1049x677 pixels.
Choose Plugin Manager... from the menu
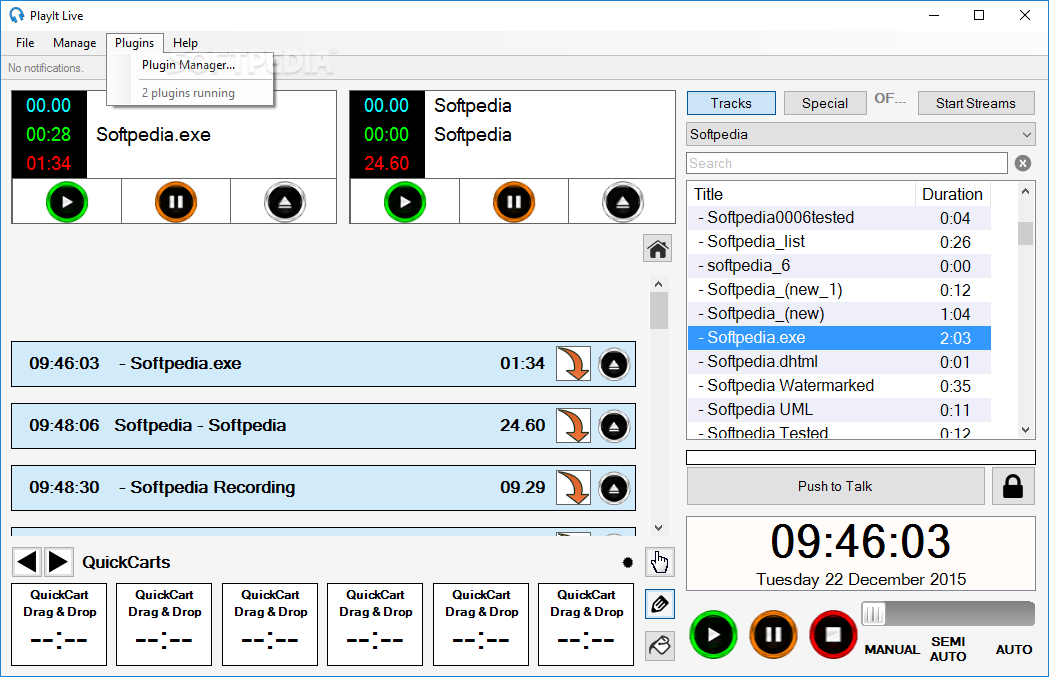pos(189,65)
